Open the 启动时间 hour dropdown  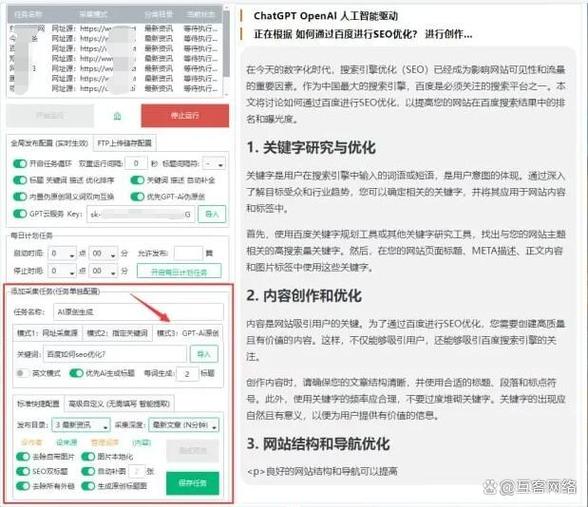click(x=62, y=254)
